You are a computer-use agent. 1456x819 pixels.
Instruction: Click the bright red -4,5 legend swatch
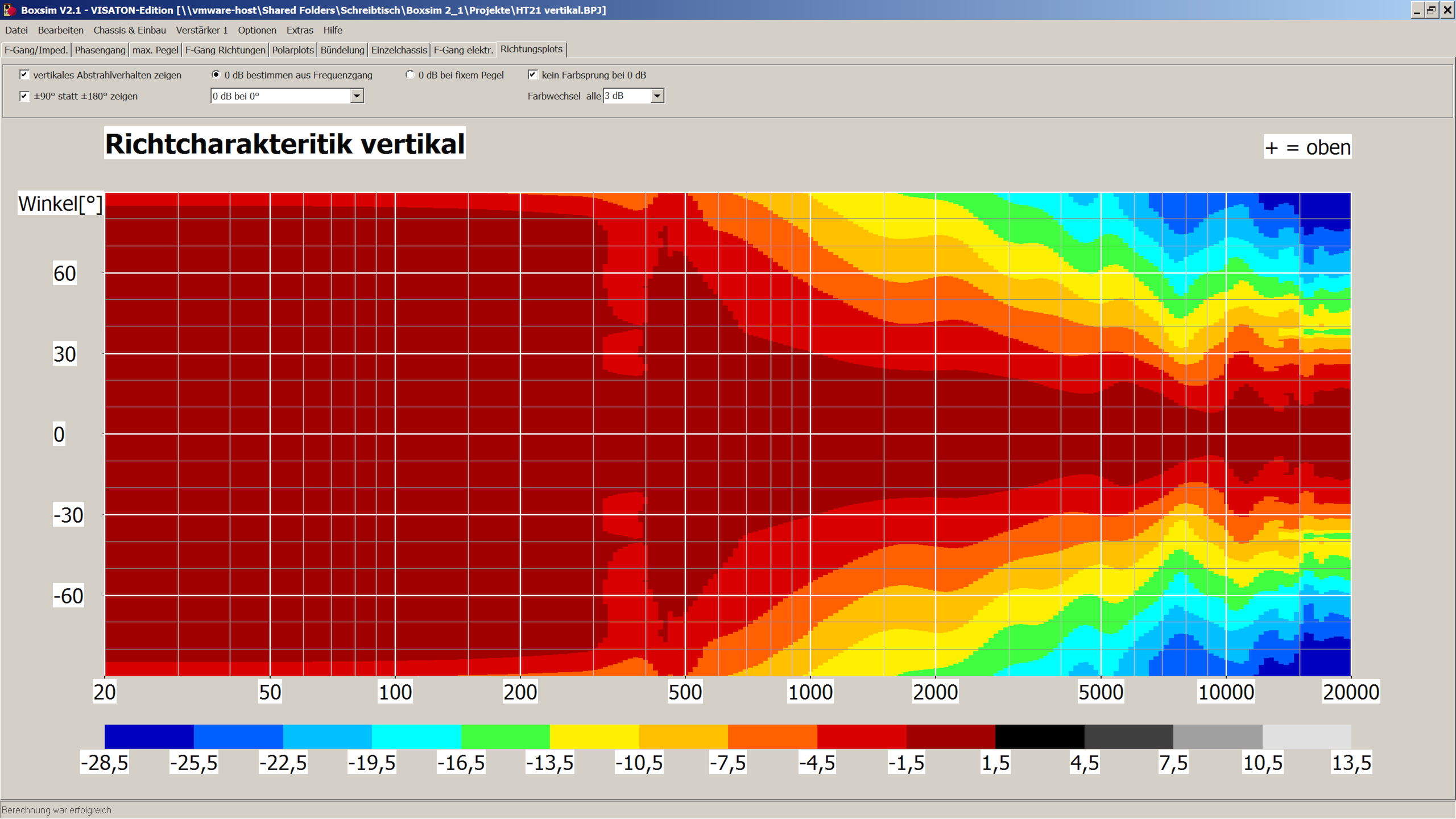click(862, 737)
